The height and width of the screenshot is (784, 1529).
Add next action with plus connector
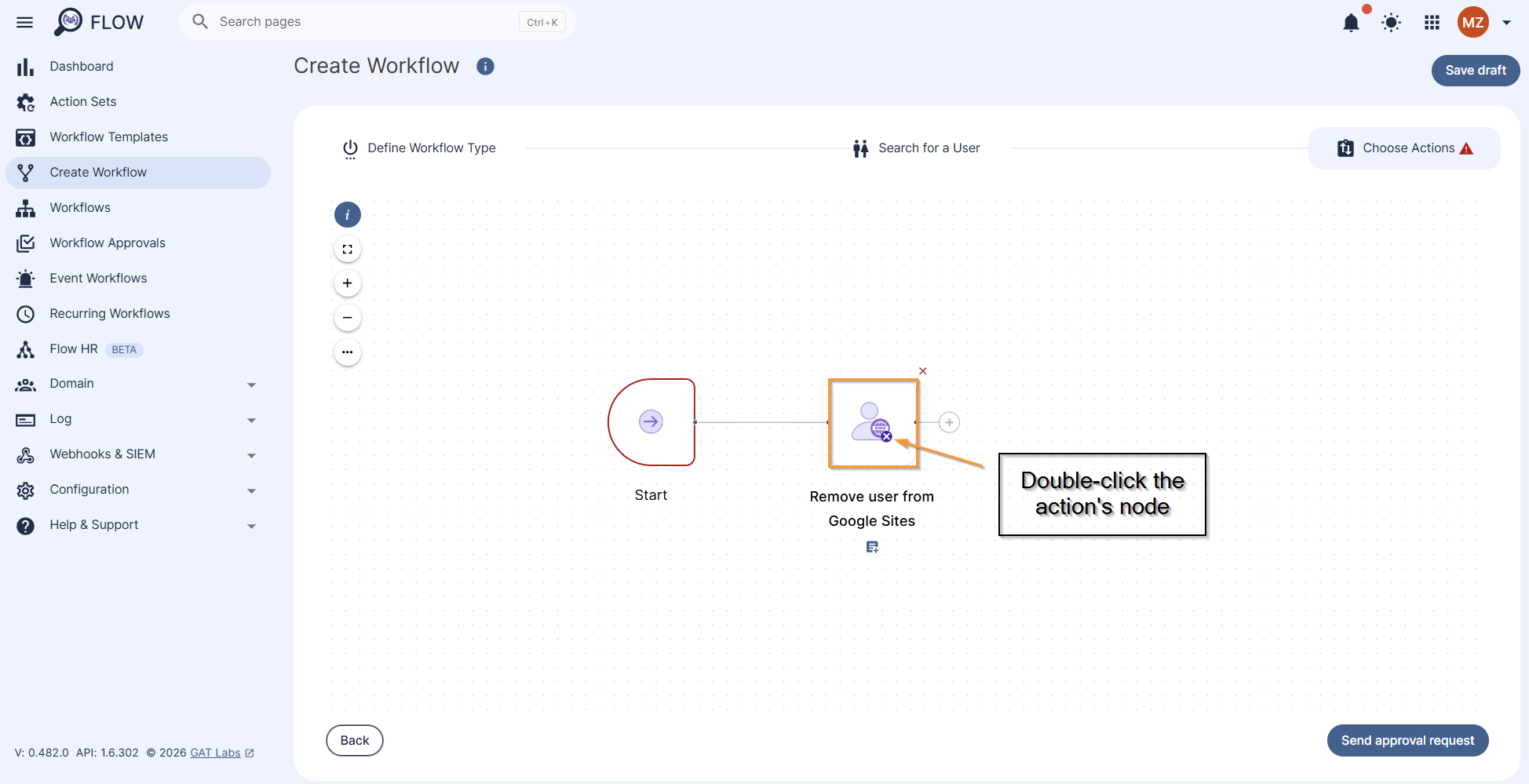pos(949,422)
